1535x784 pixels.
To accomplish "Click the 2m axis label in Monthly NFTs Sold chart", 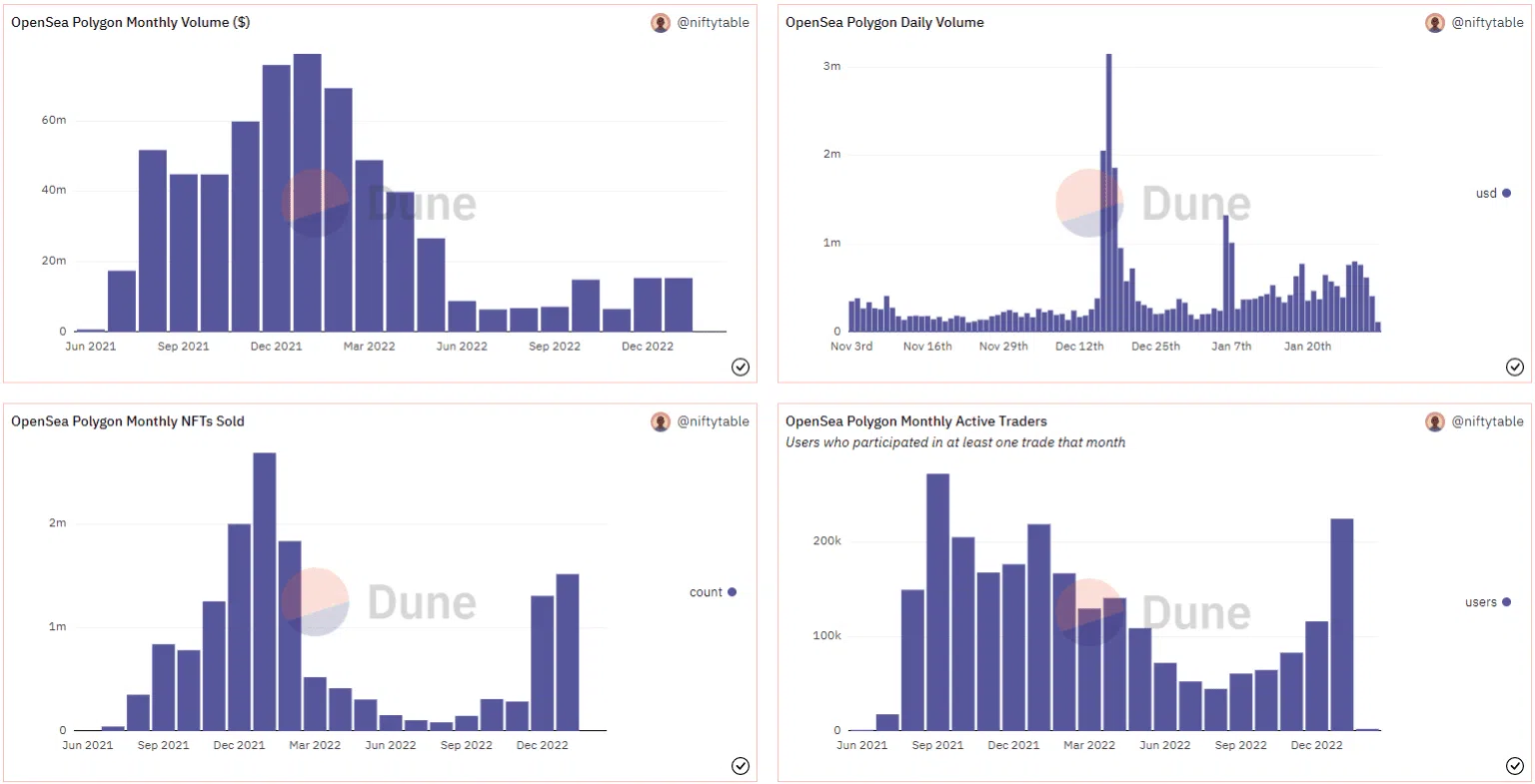I will coord(58,523).
